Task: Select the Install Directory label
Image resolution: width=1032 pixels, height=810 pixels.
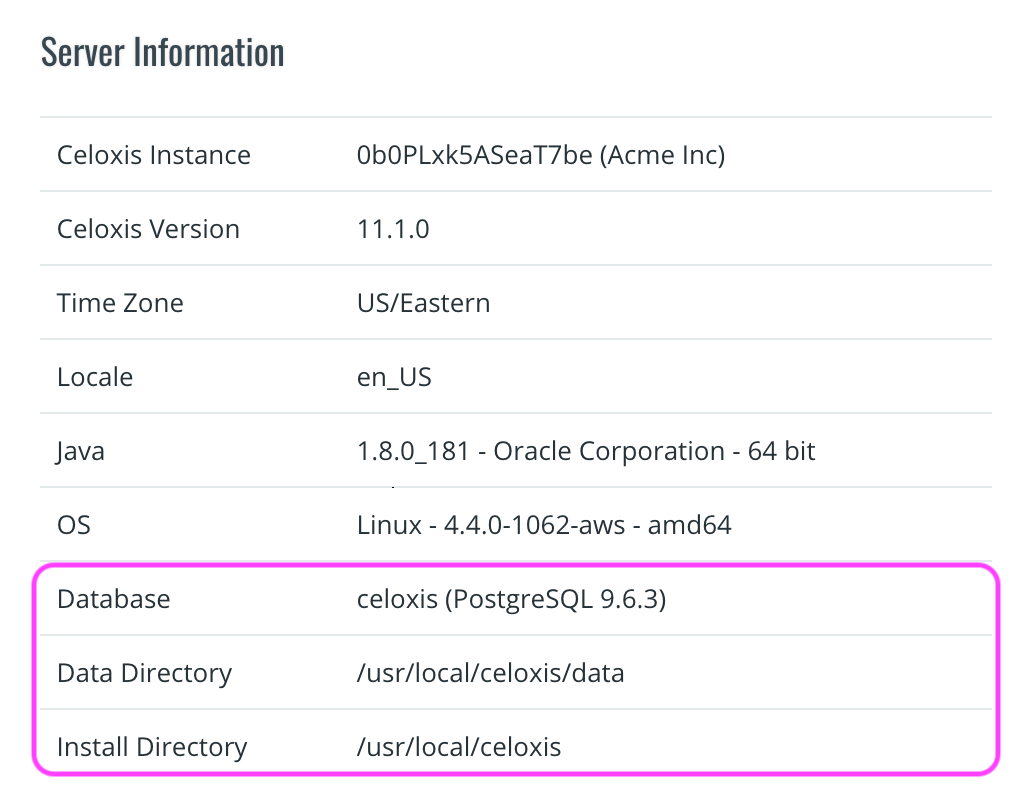Action: click(152, 747)
